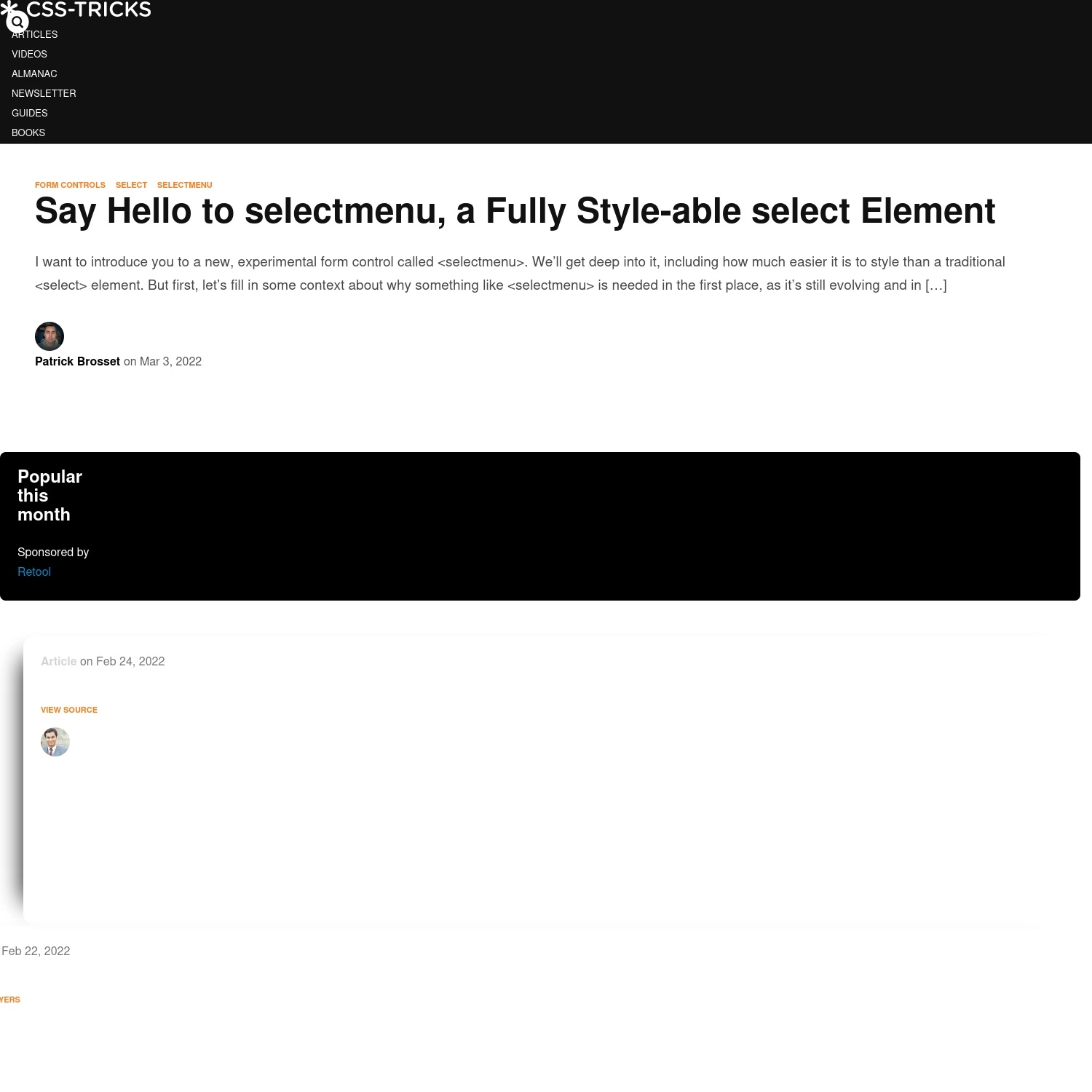Click the Selectmenu tag link
Image resolution: width=1092 pixels, height=1092 pixels.
tap(184, 185)
